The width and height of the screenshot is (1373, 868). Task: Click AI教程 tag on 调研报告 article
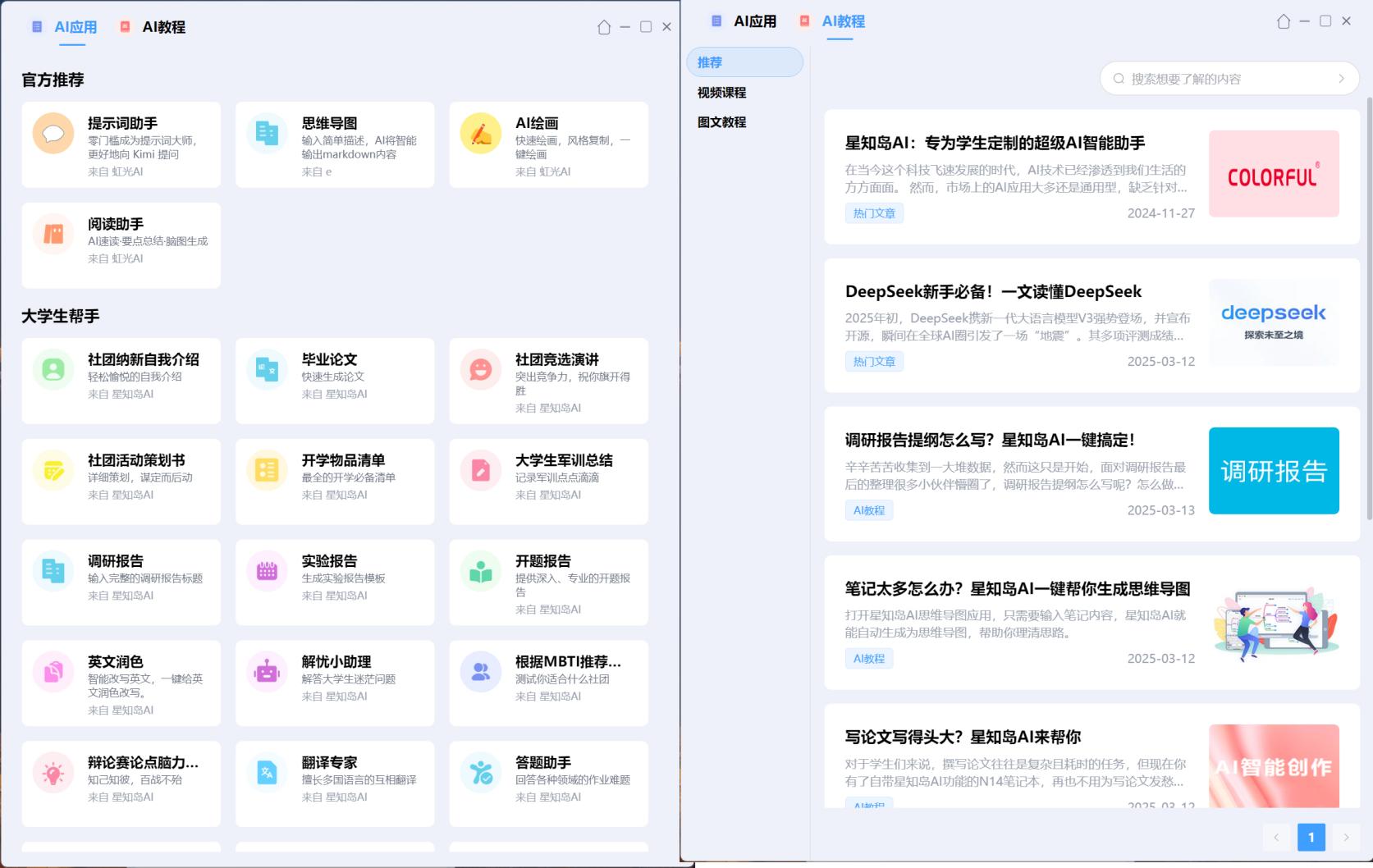point(869,510)
